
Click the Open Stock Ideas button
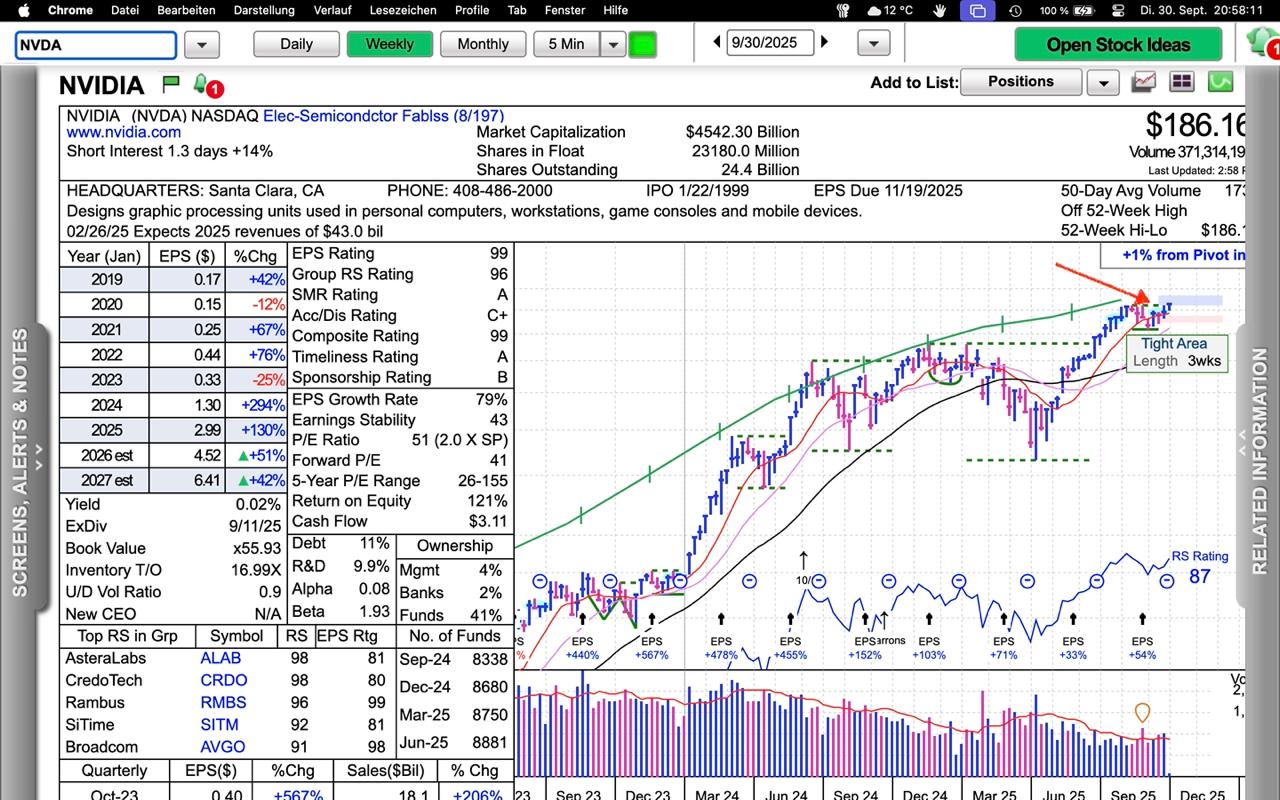tap(1118, 44)
